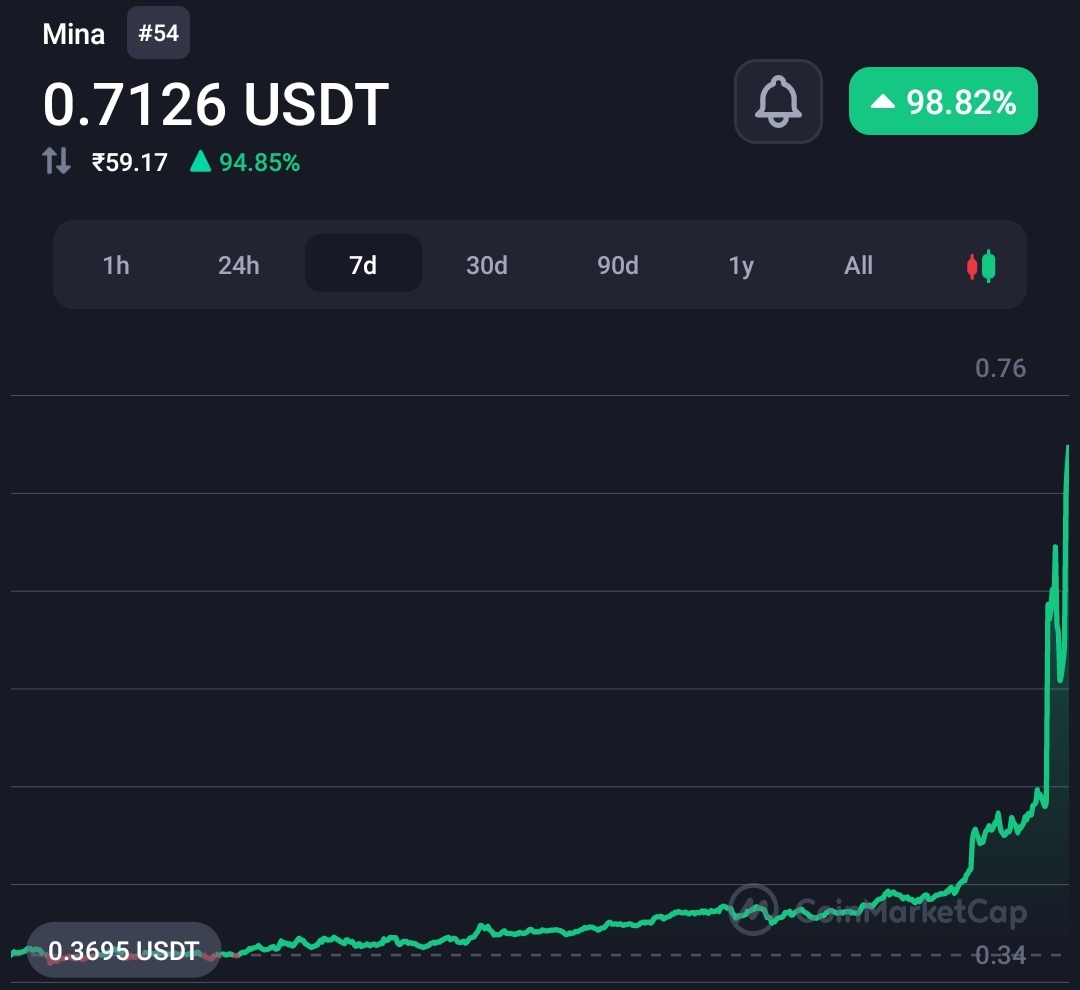Image resolution: width=1080 pixels, height=990 pixels.
Task: Tap the ₹59.17 rupee price
Action: point(129,163)
